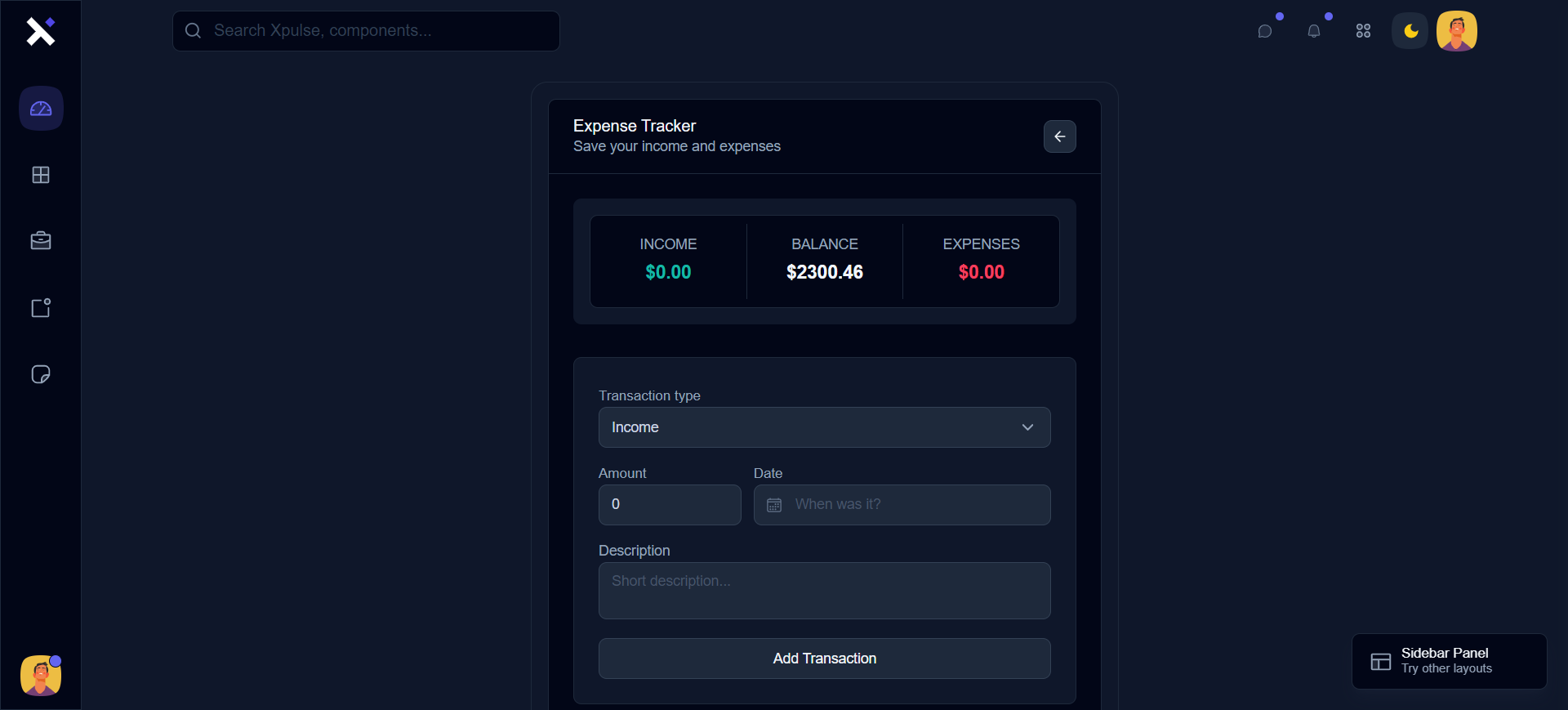Show notifications via bell icon

[1314, 31]
